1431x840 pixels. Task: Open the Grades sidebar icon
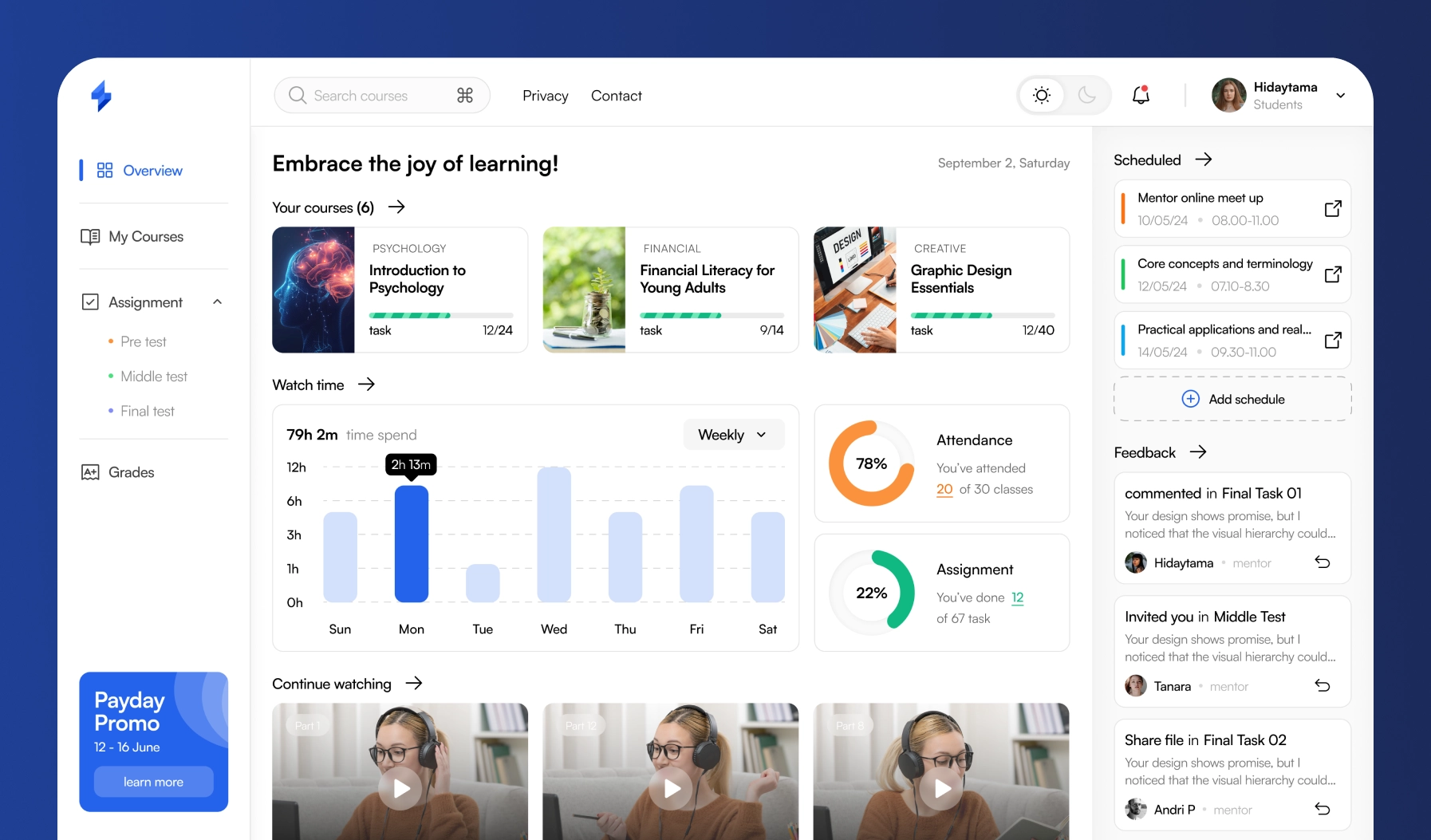pos(90,471)
